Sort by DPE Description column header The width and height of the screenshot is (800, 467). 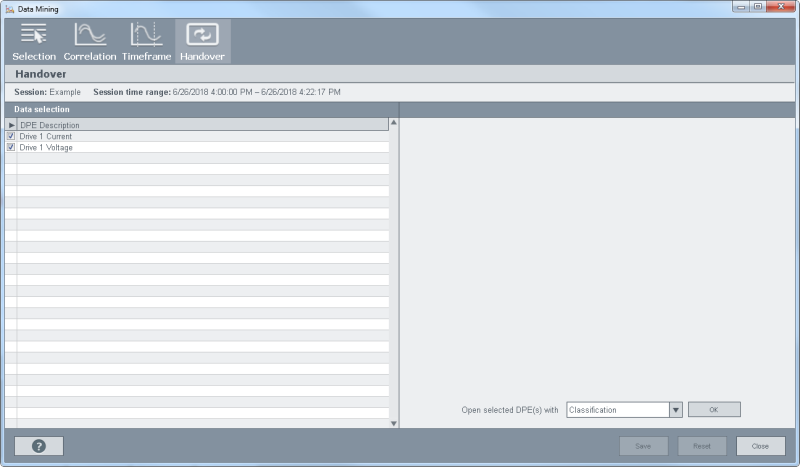203,125
